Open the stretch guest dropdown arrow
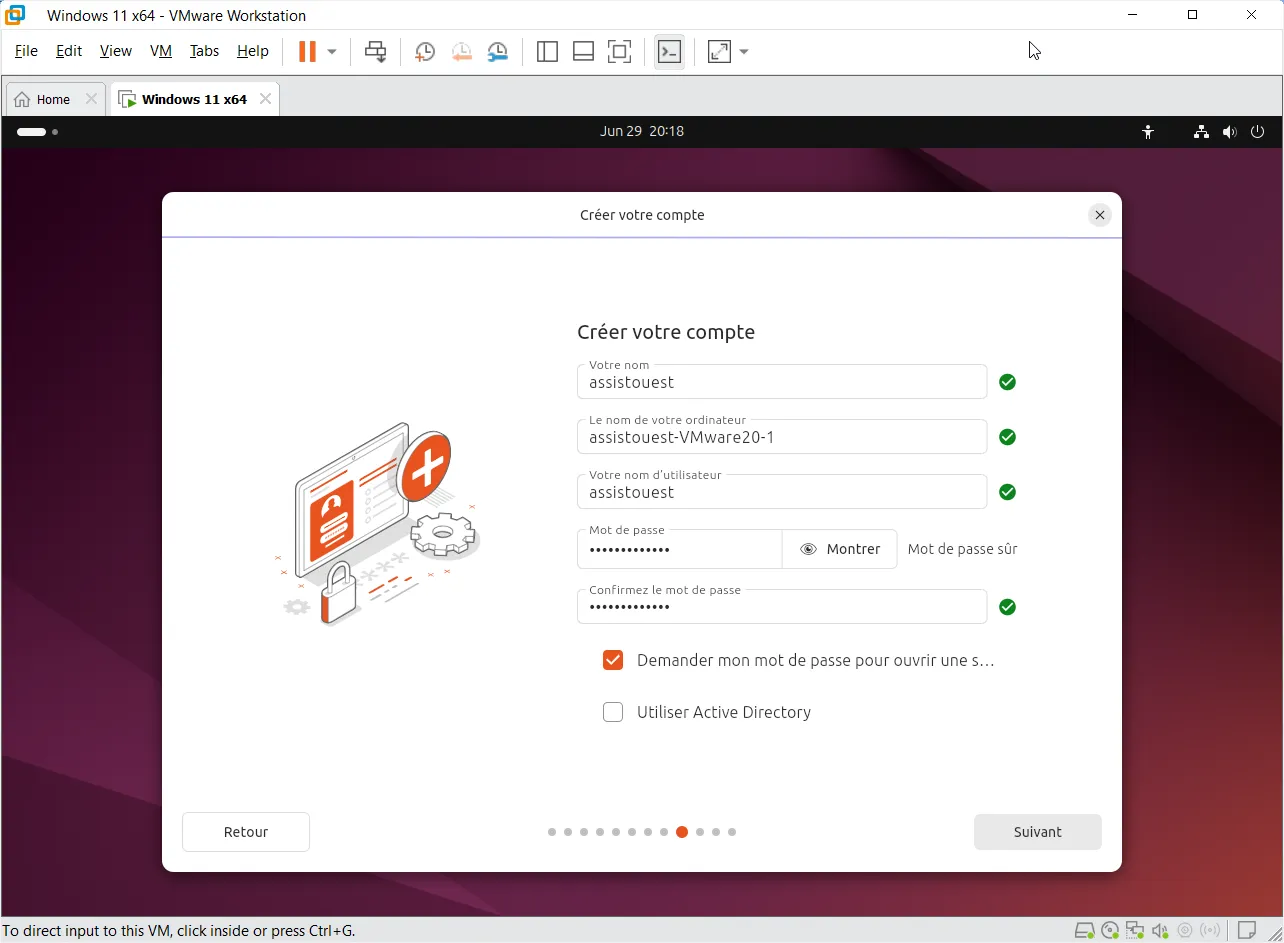1284x943 pixels. 744,52
